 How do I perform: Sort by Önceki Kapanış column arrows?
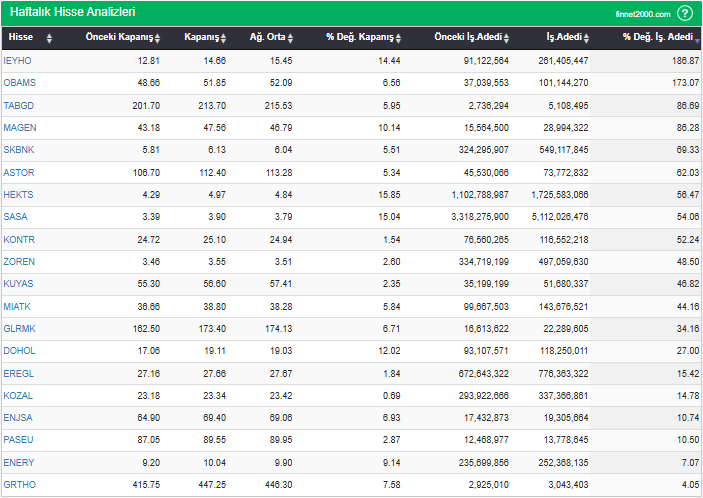coord(157,38)
